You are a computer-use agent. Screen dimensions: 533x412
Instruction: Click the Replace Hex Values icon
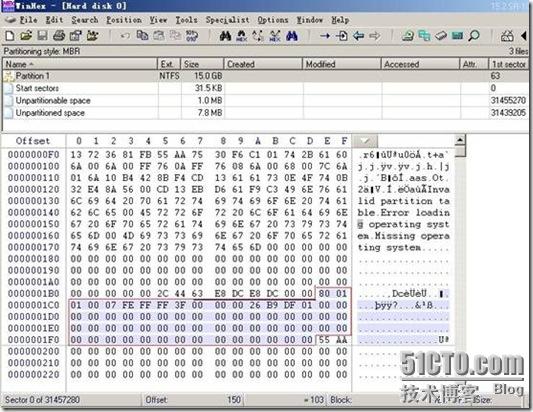[x=275, y=35]
